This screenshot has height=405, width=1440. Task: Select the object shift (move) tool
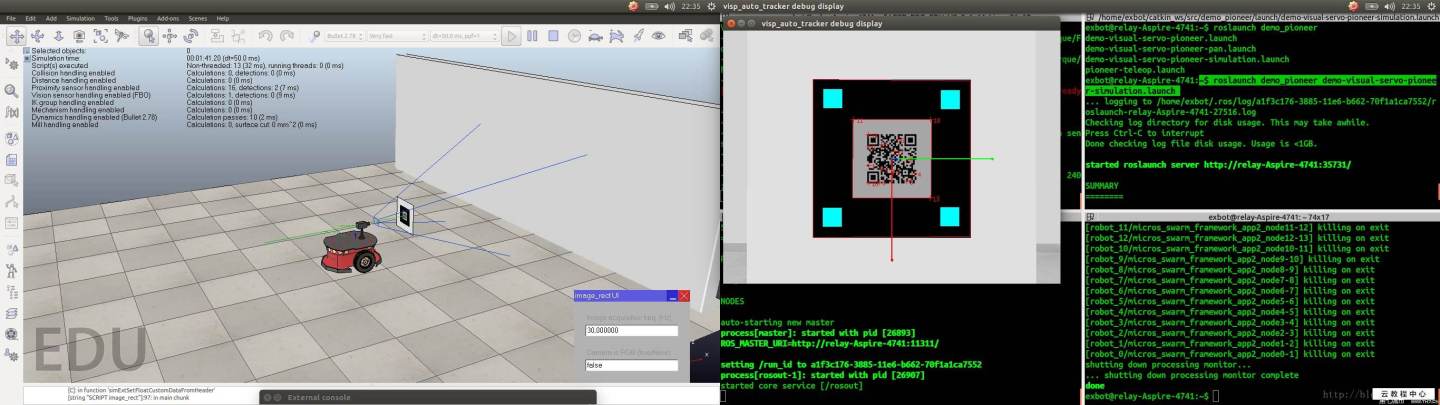(169, 36)
